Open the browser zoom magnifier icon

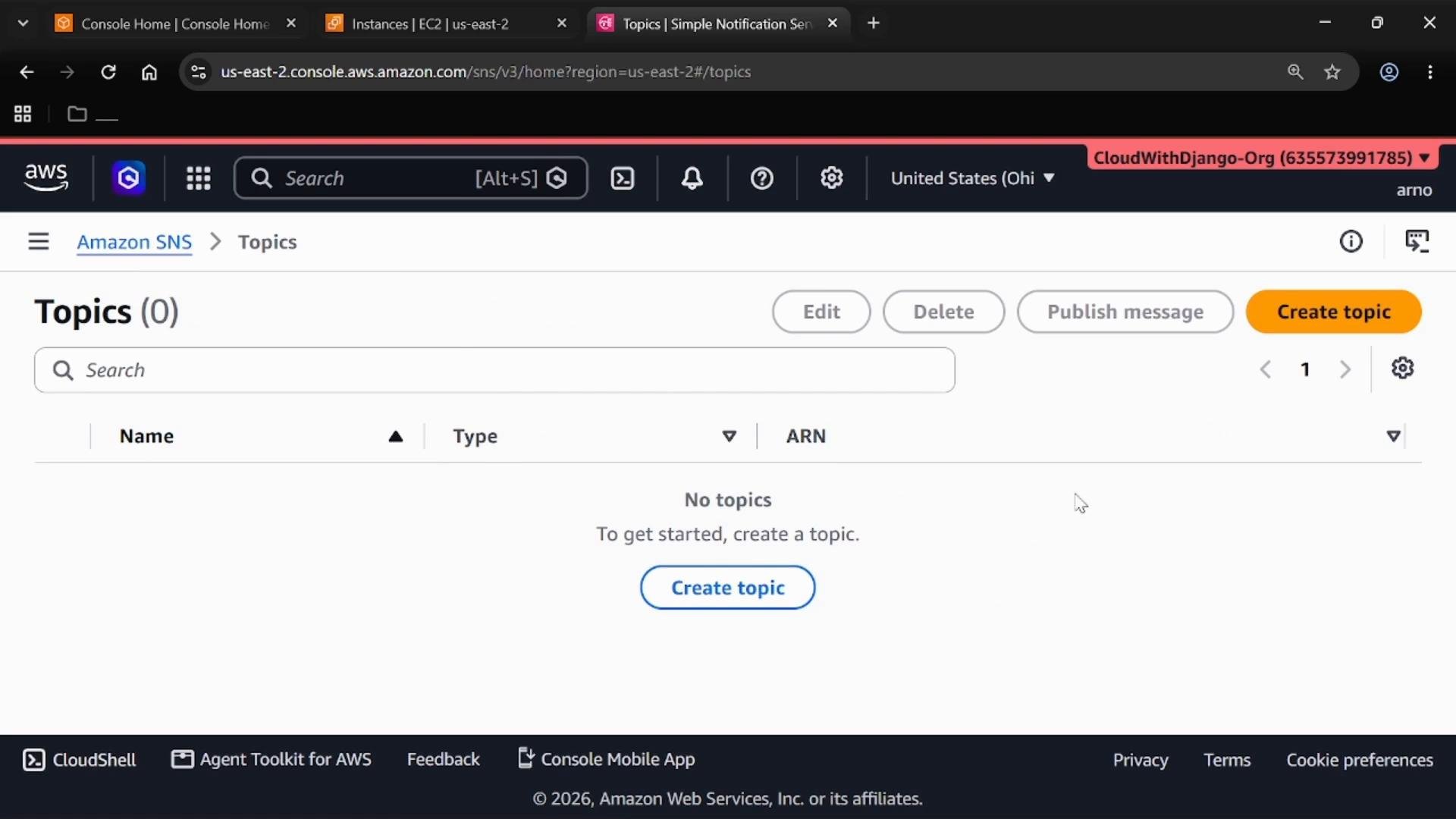pyautogui.click(x=1295, y=72)
